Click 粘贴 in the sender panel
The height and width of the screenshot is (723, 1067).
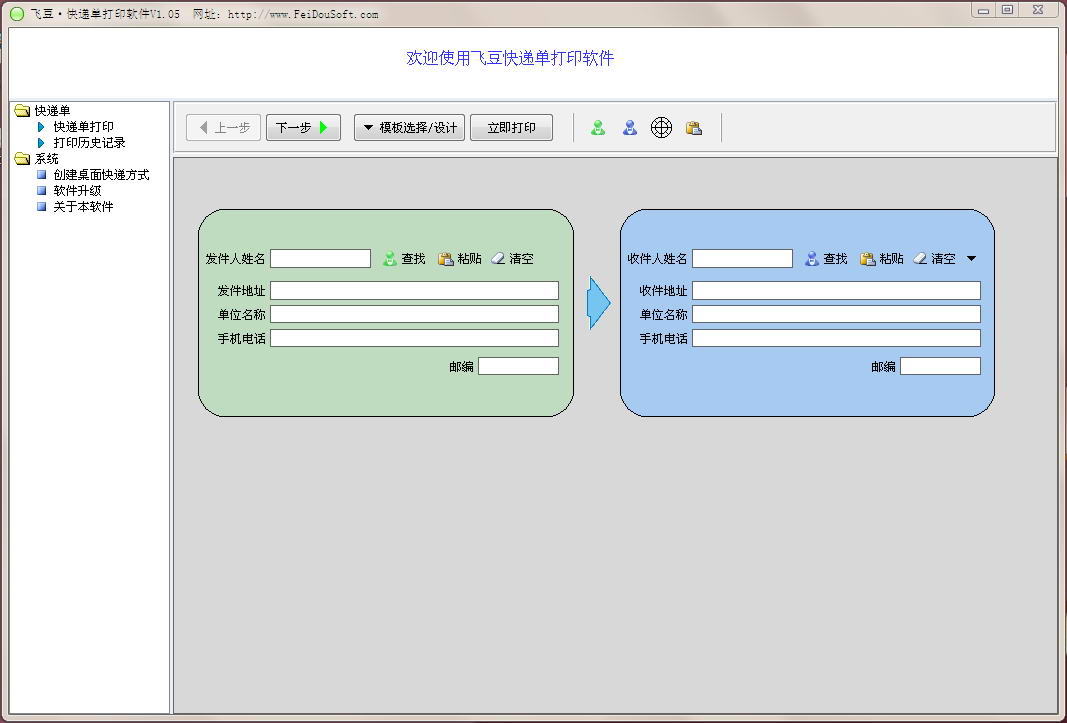point(460,259)
